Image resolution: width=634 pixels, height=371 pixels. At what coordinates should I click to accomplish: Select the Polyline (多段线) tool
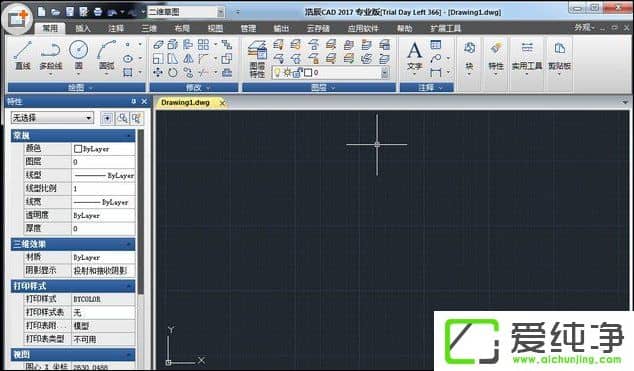pos(51,55)
